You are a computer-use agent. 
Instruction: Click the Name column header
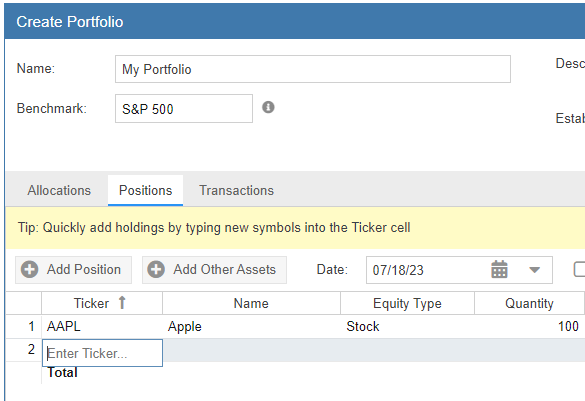[251, 303]
